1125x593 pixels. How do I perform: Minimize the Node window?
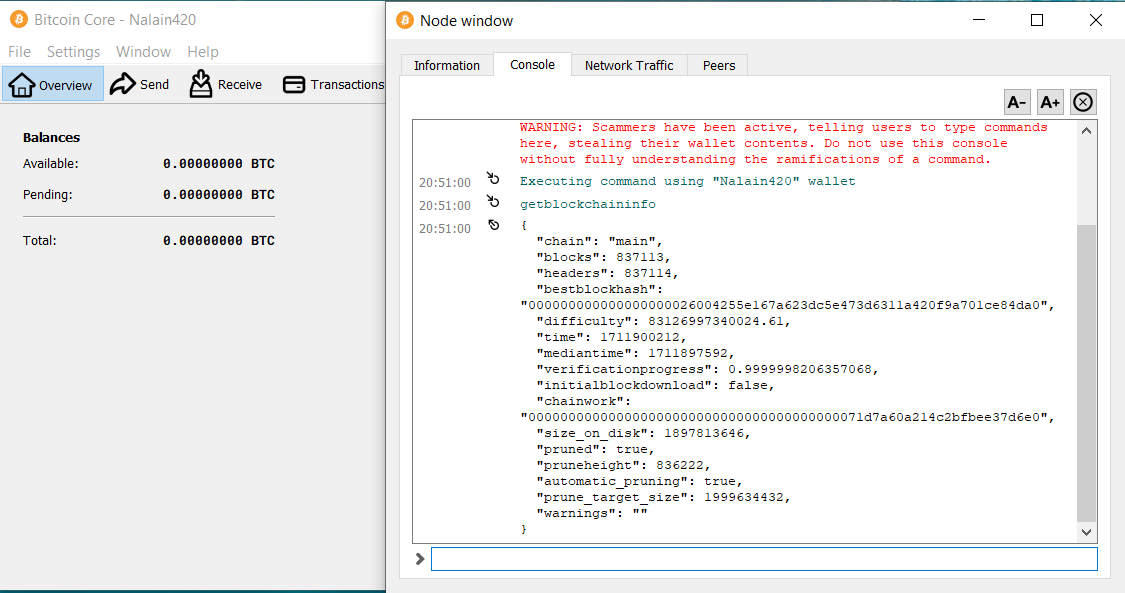click(979, 20)
